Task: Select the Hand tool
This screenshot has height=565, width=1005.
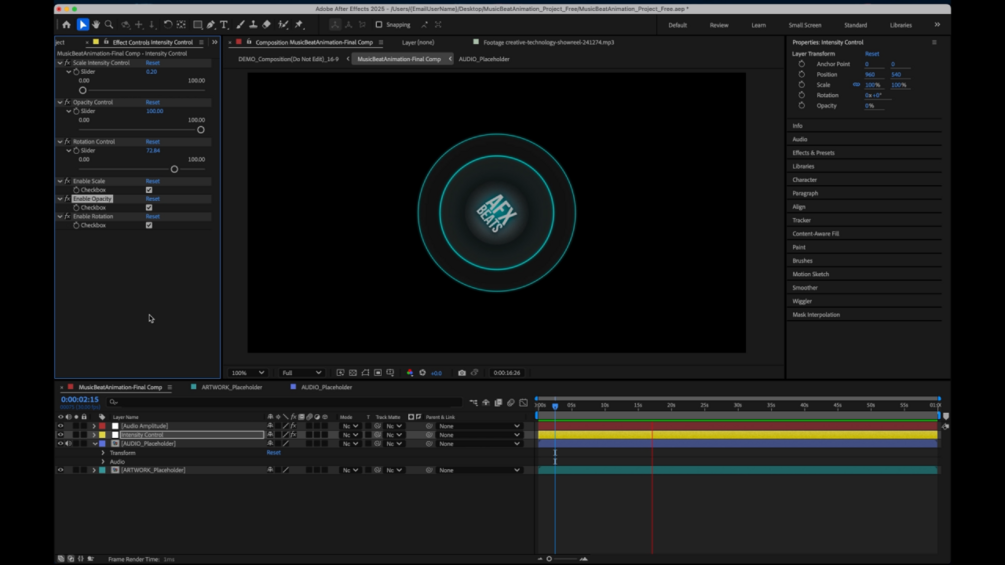Action: coord(96,24)
